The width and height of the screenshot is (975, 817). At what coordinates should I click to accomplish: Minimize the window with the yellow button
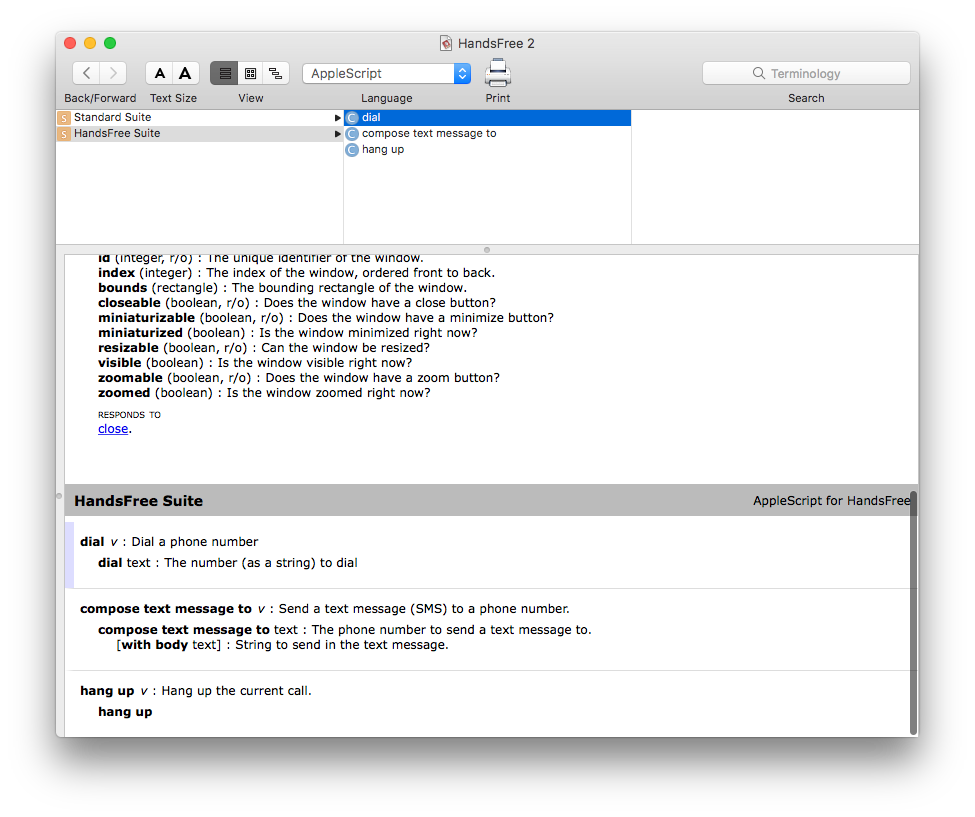click(90, 43)
